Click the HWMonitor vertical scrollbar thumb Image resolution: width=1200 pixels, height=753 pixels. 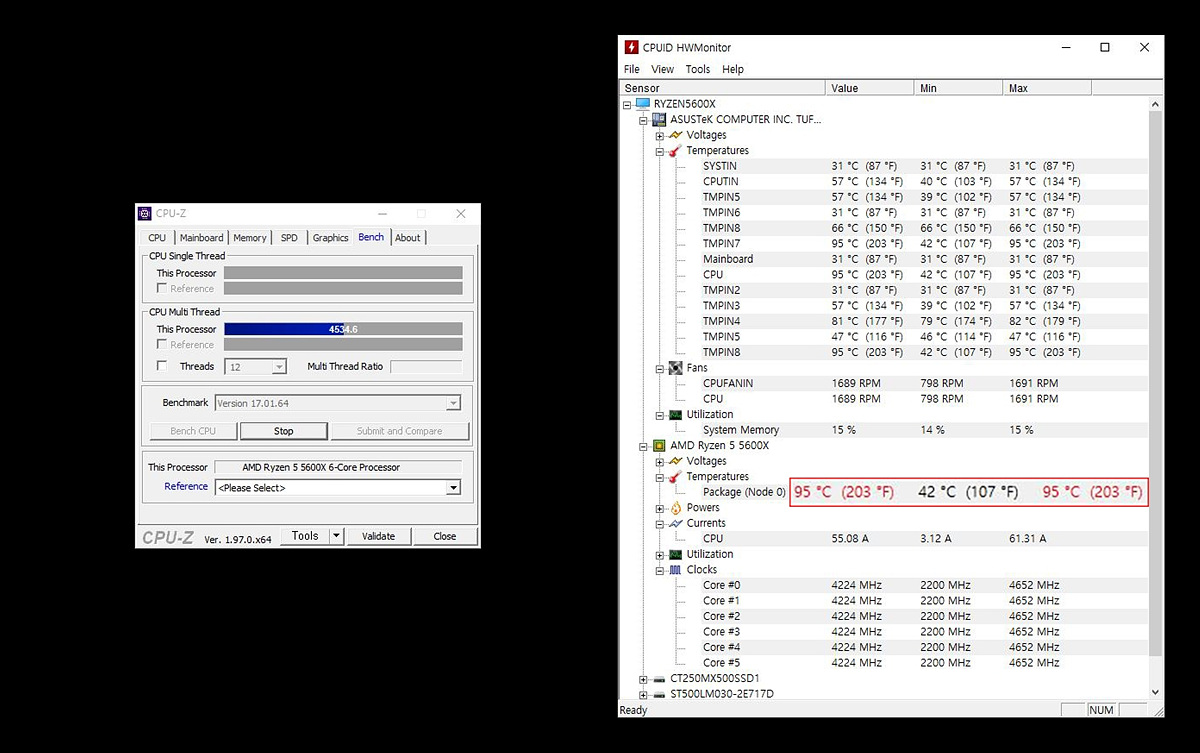[1156, 384]
